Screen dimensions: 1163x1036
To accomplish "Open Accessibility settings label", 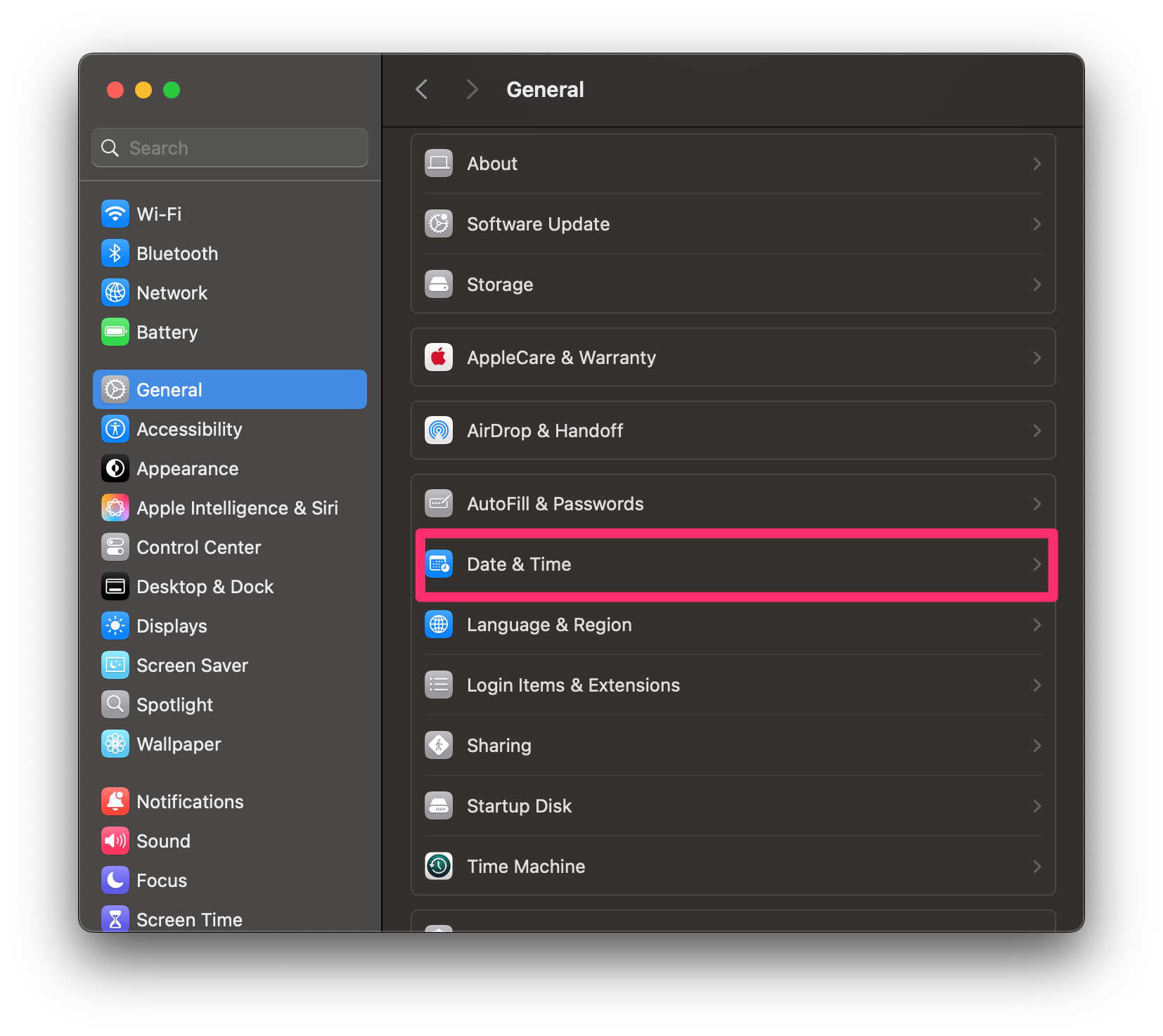I will coord(189,429).
